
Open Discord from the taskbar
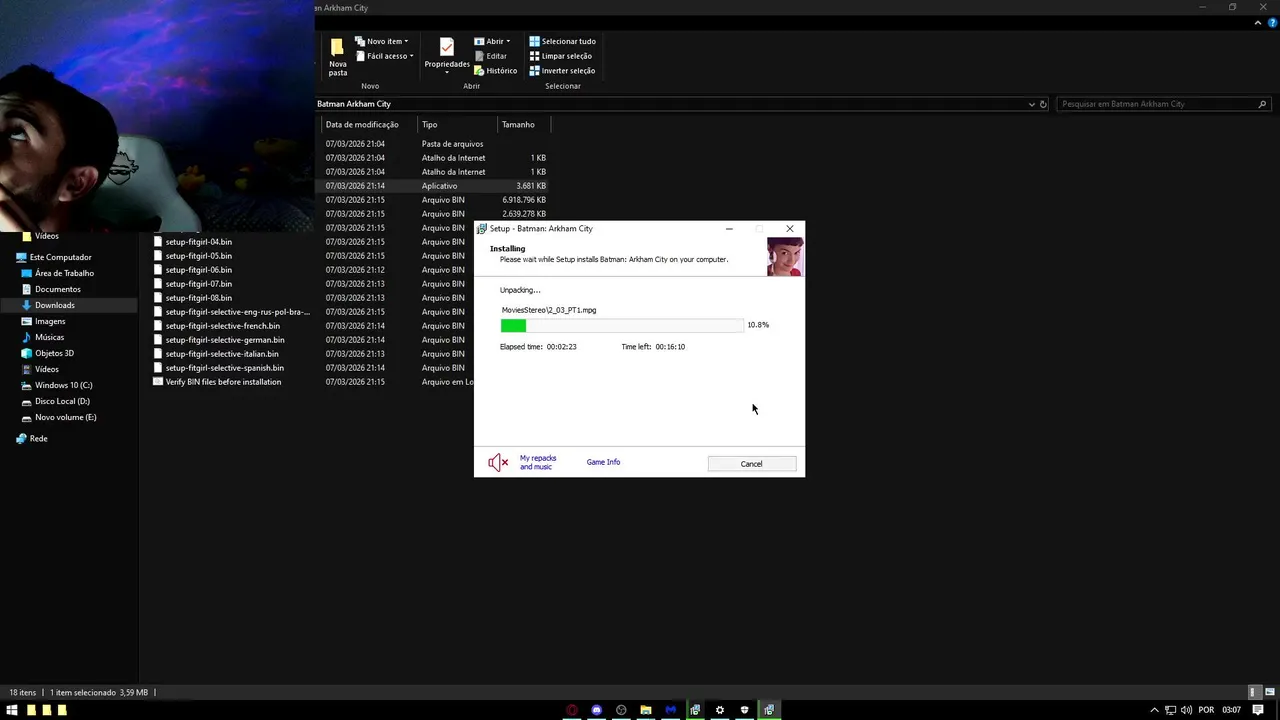point(597,710)
